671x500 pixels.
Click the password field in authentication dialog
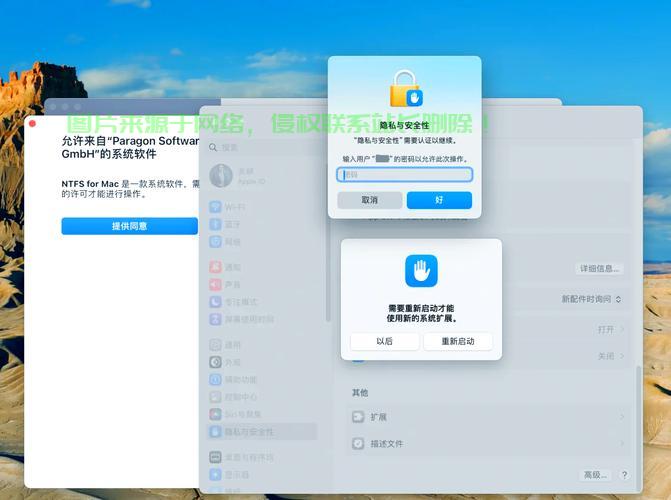click(x=404, y=175)
